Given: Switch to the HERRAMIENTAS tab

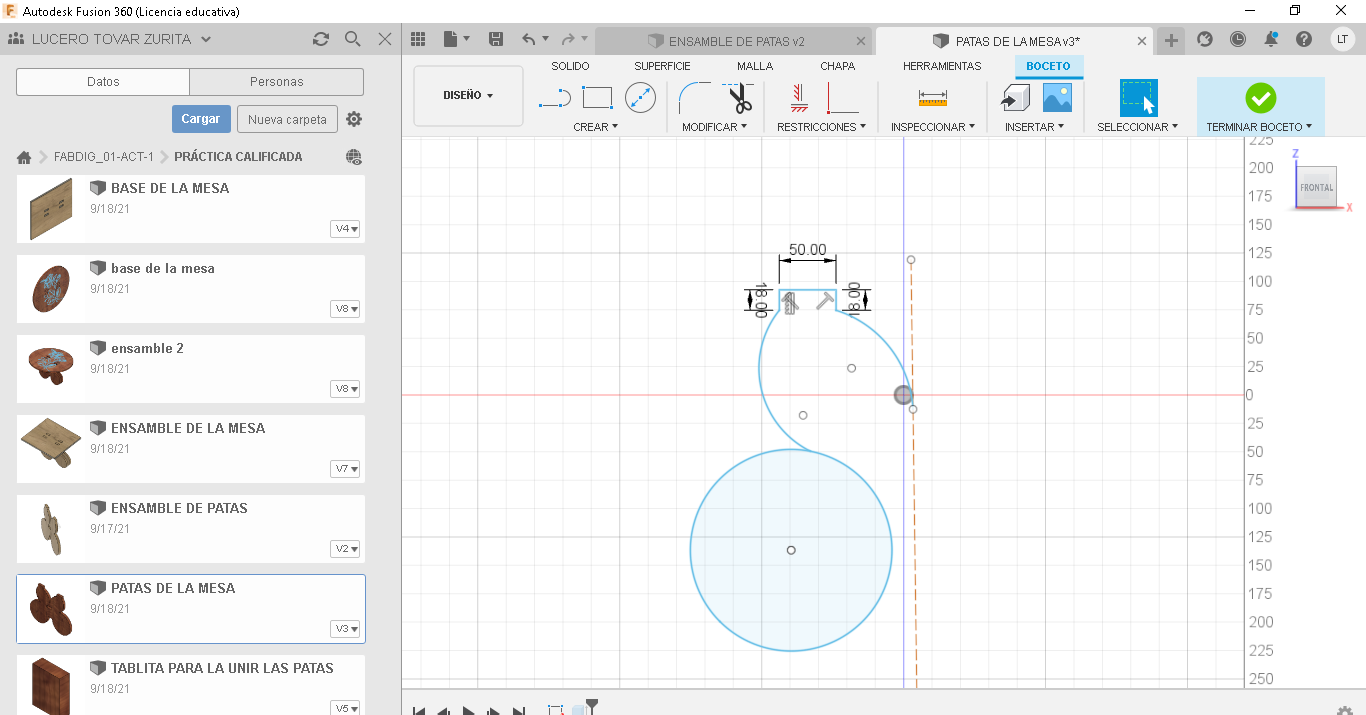Looking at the screenshot, I should coord(942,66).
